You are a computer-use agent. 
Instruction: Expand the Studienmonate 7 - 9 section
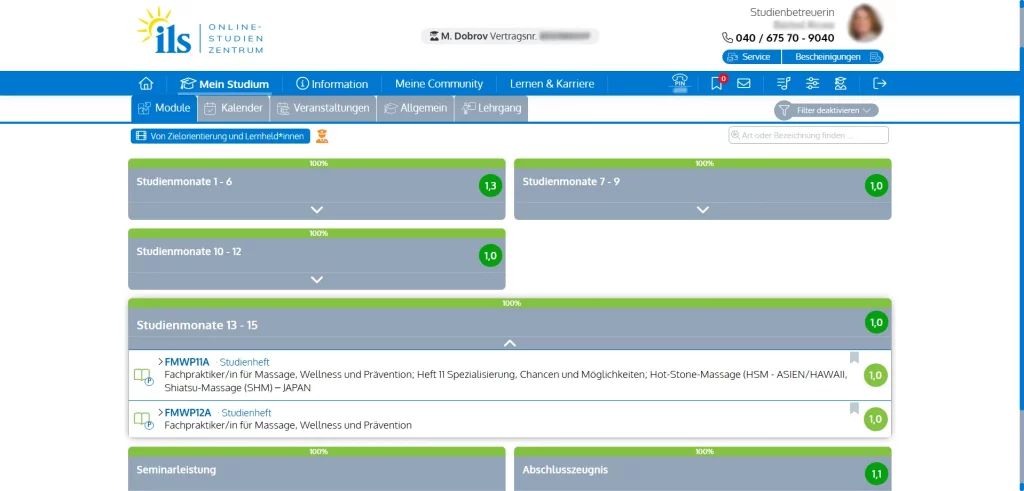point(703,209)
